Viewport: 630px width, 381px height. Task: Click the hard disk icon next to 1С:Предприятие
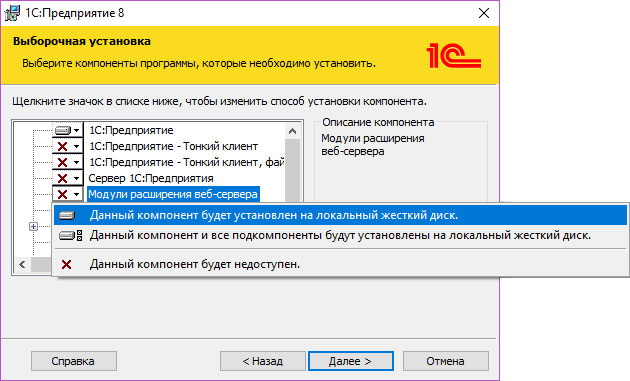(x=63, y=131)
